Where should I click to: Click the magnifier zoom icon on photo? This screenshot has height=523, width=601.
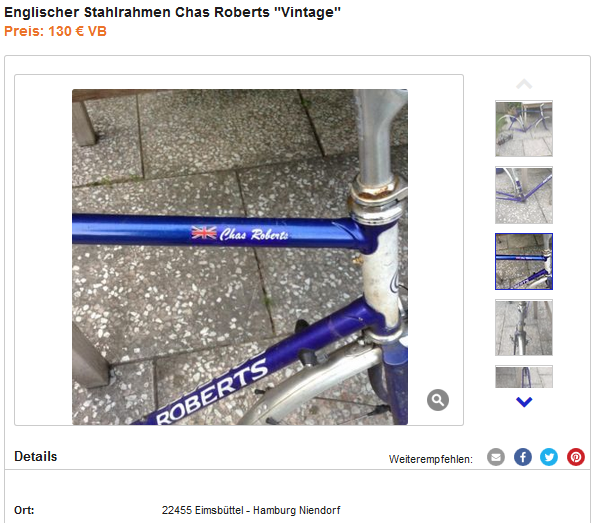point(438,400)
